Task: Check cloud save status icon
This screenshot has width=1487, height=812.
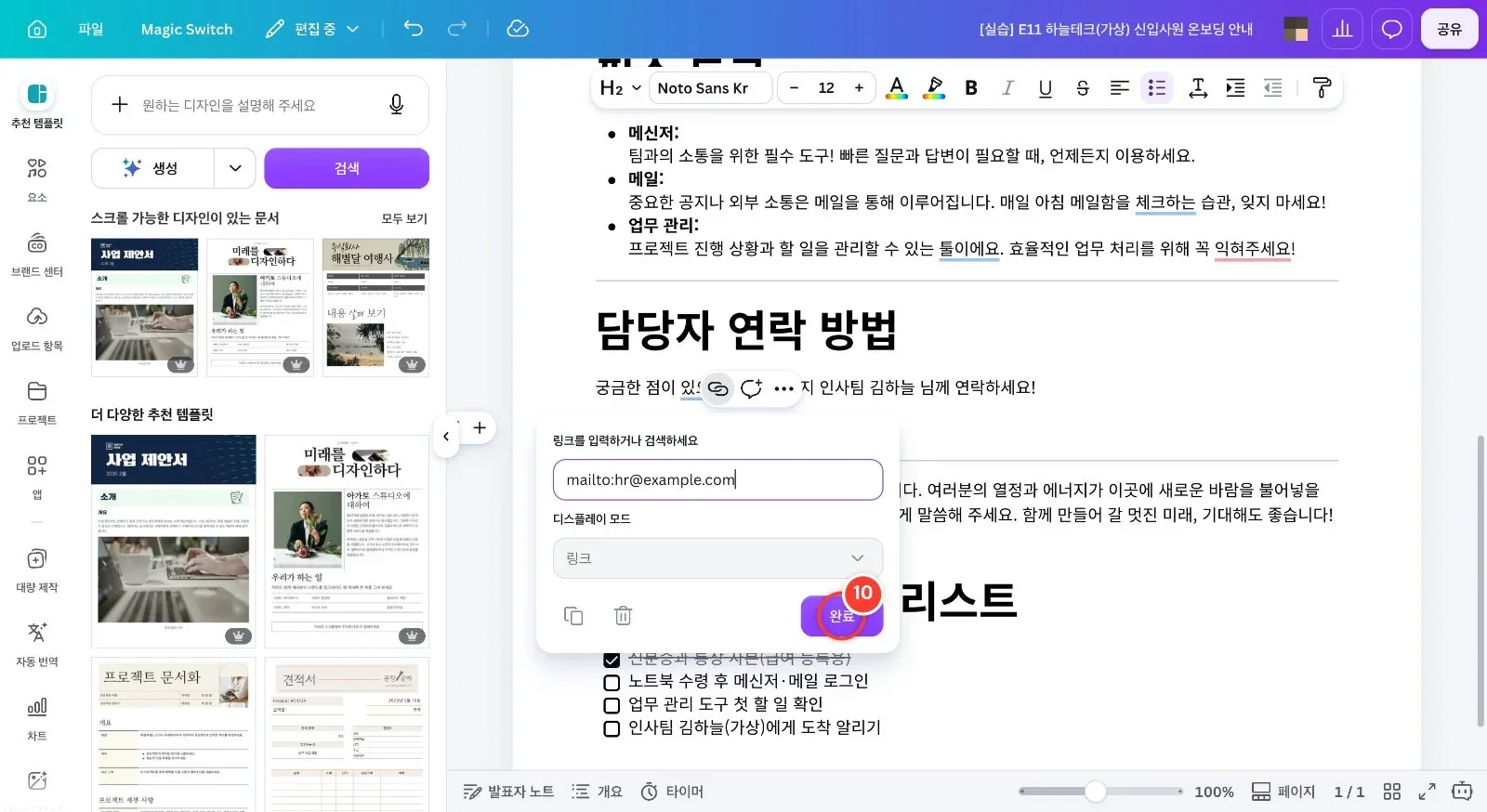Action: pyautogui.click(x=518, y=29)
